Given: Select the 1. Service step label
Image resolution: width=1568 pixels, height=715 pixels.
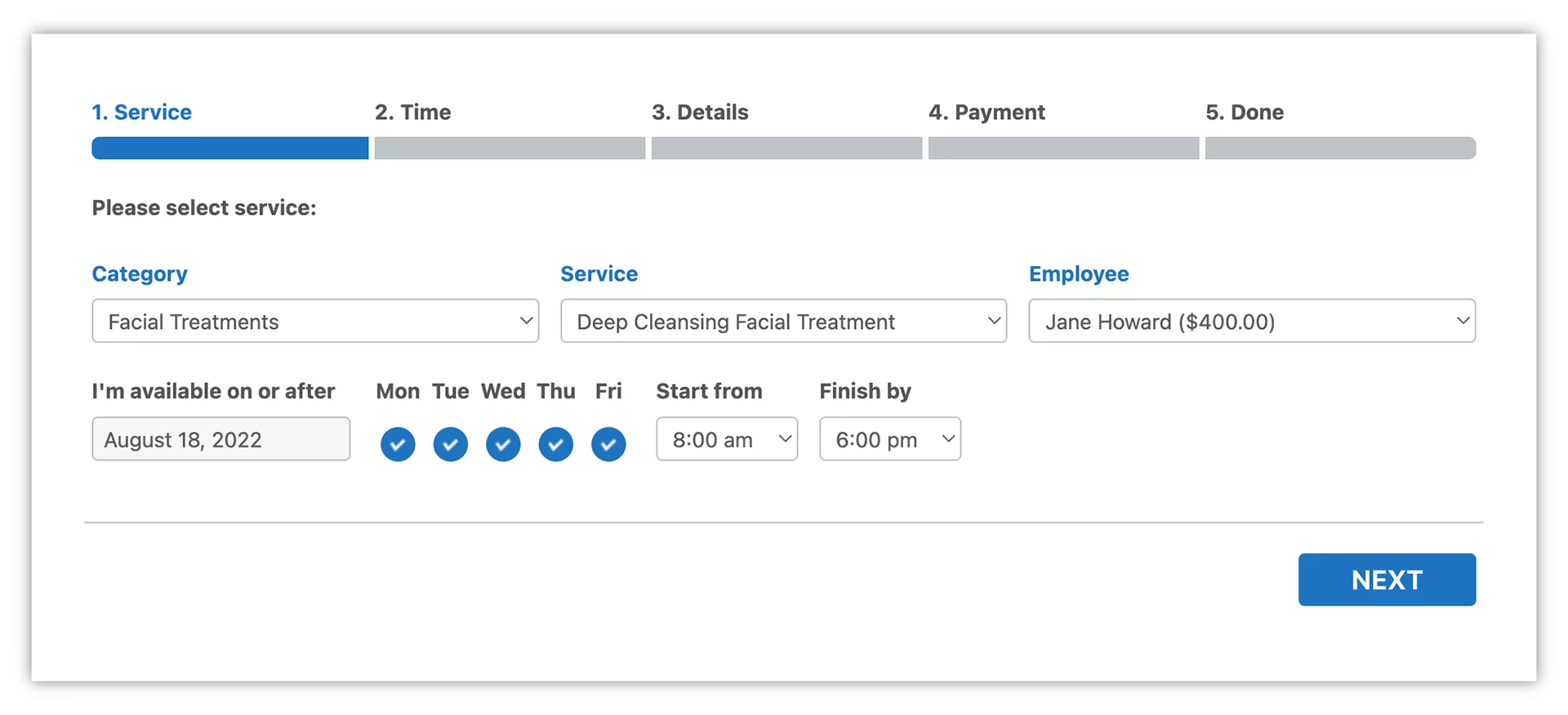Looking at the screenshot, I should click(x=142, y=112).
